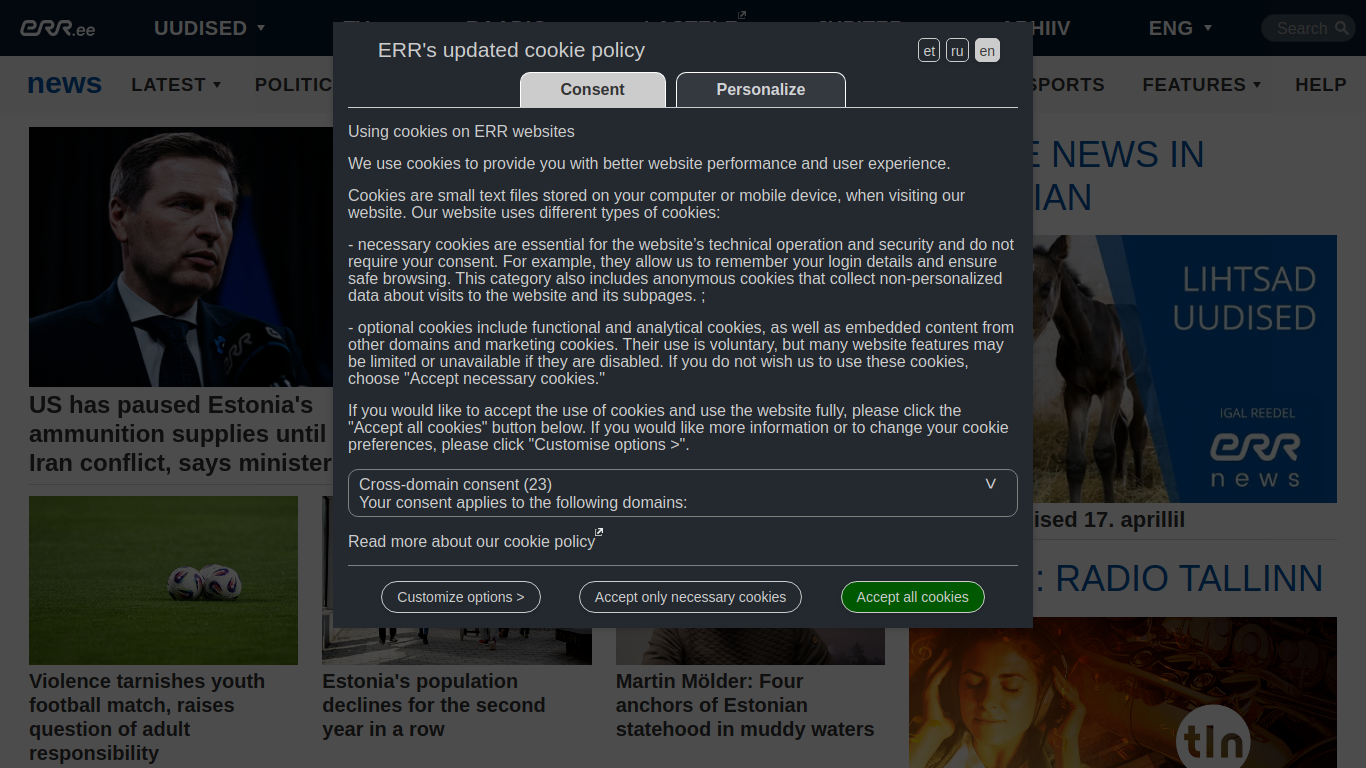Click Accept only necessary cookies

point(690,597)
